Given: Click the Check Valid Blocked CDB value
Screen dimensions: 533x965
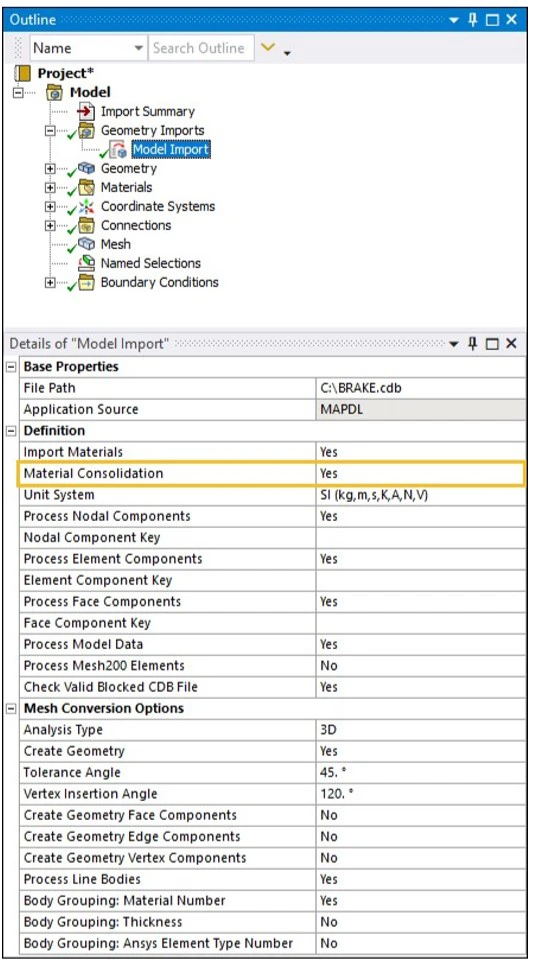Looking at the screenshot, I should (420, 687).
